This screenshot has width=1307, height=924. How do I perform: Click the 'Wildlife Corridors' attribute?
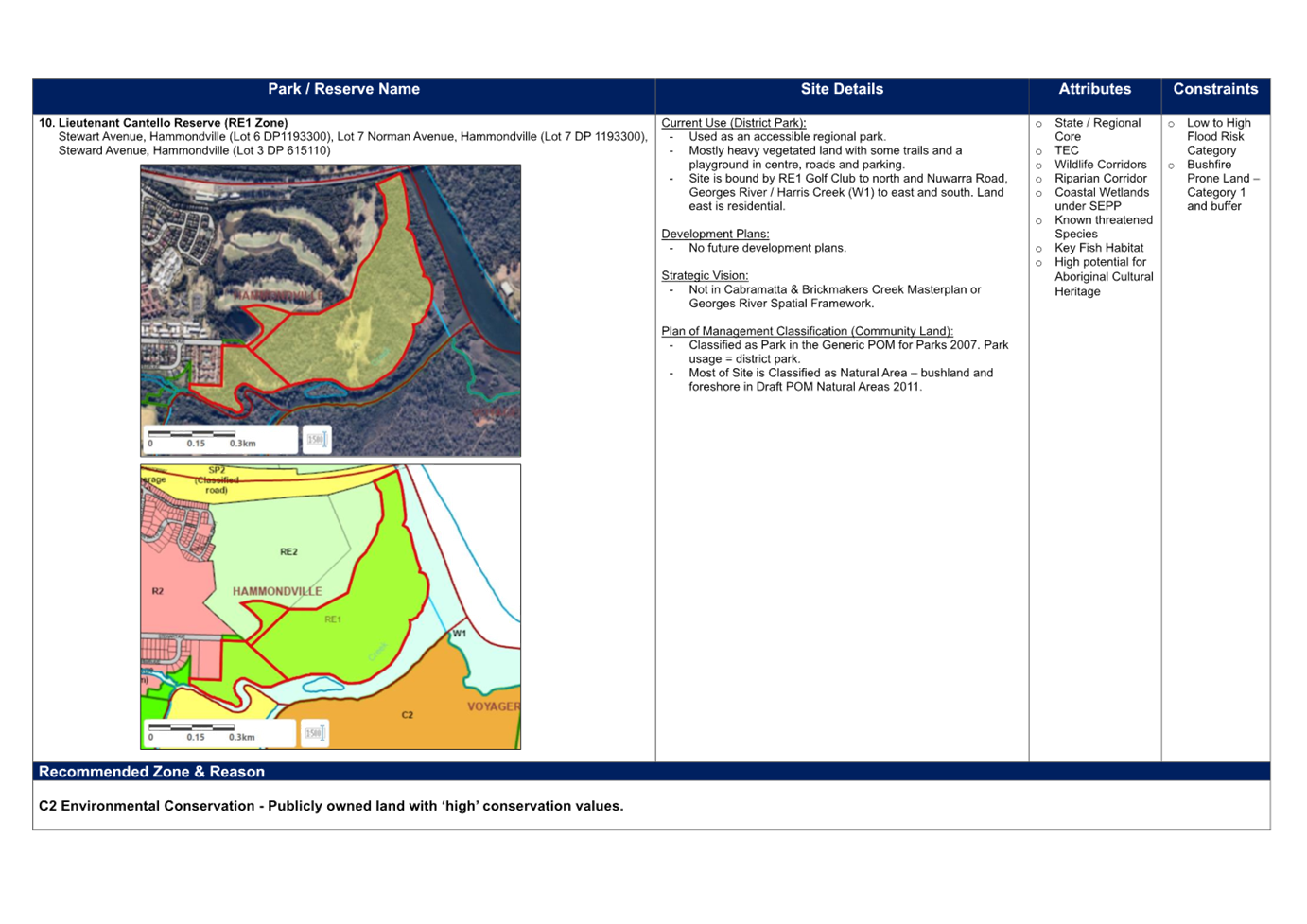pos(1100,165)
